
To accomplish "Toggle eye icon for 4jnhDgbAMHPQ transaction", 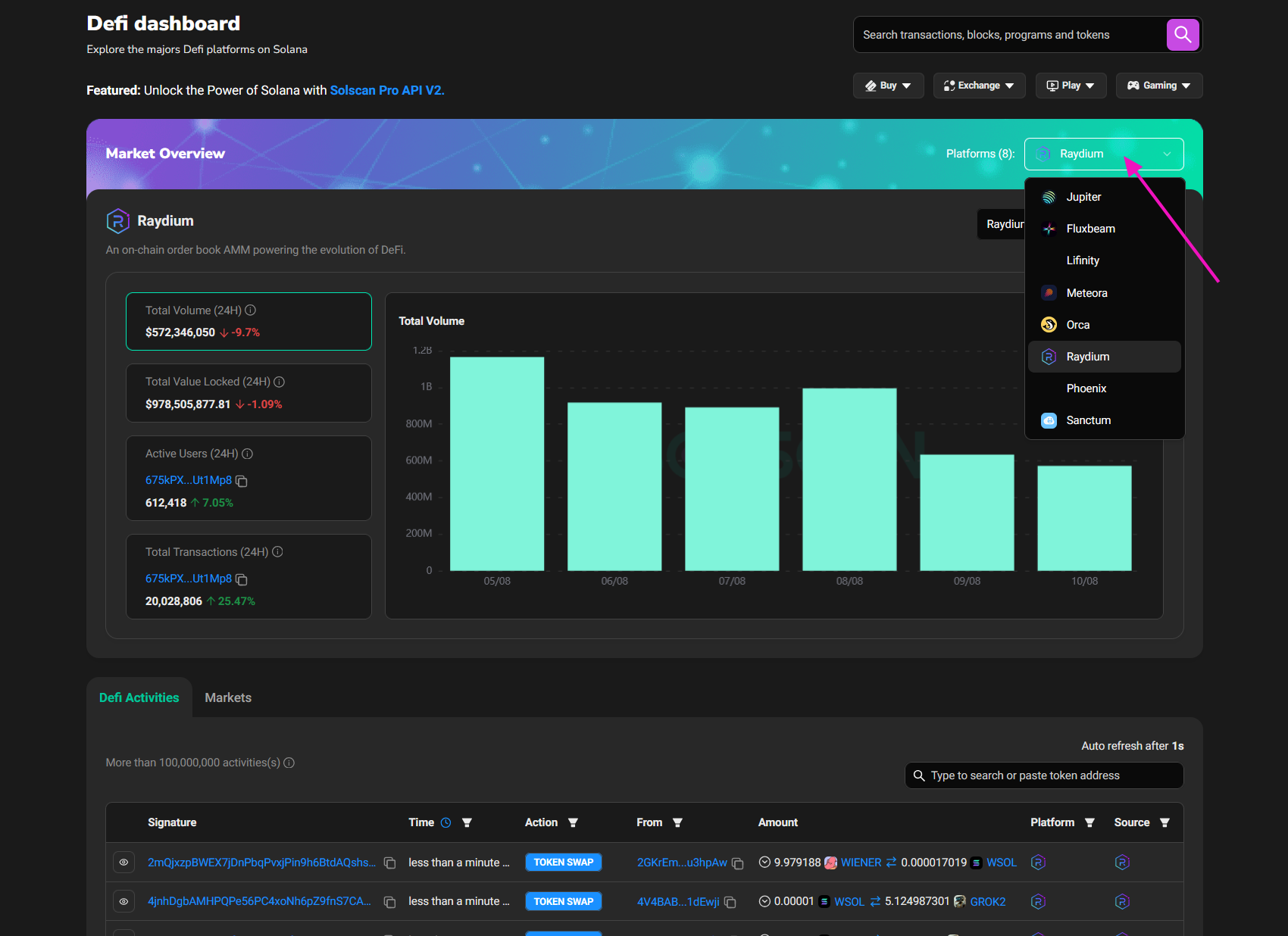I will [123, 901].
